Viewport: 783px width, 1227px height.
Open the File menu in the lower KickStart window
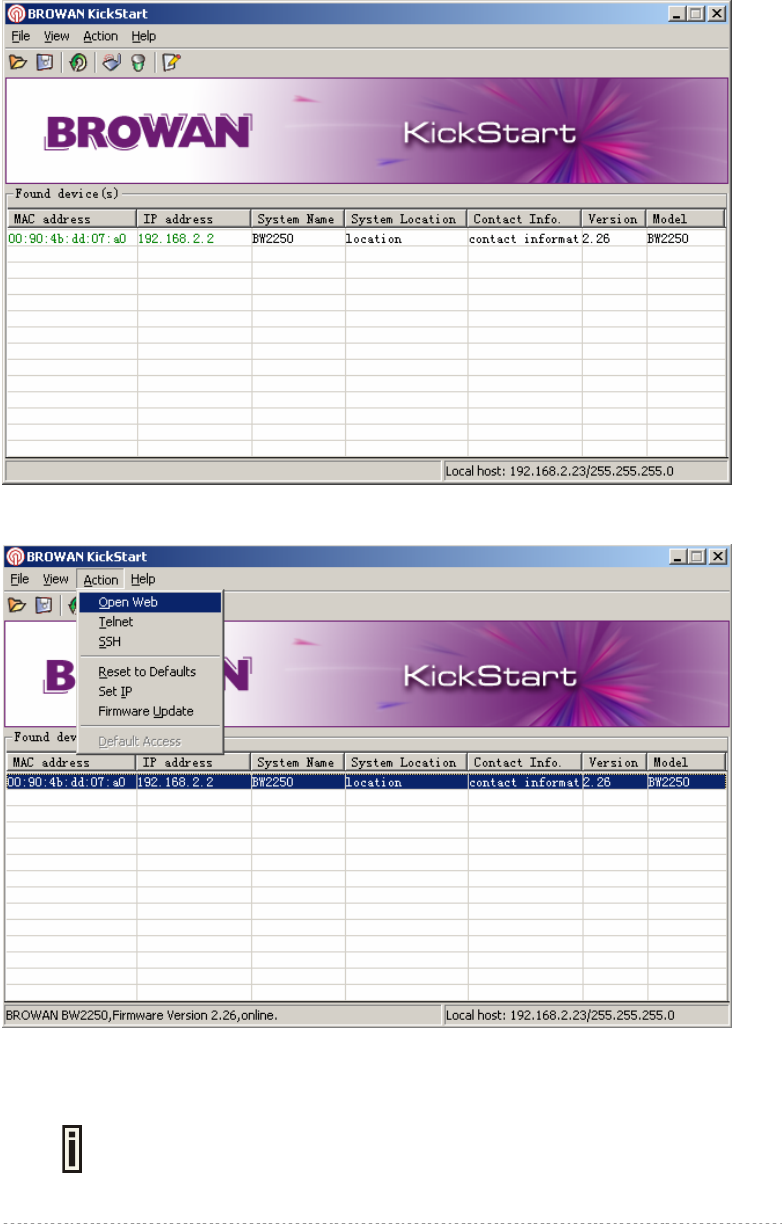21,579
